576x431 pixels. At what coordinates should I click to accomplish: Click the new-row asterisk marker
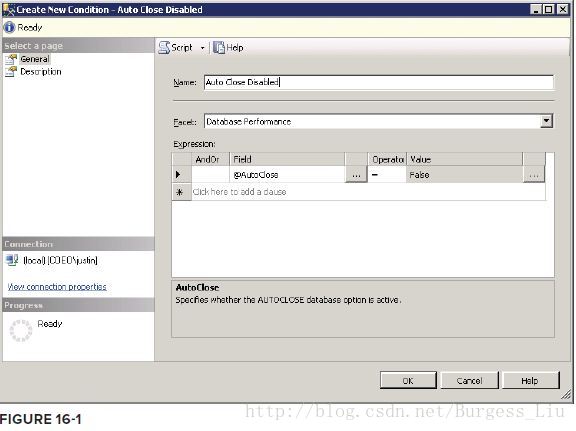click(181, 192)
